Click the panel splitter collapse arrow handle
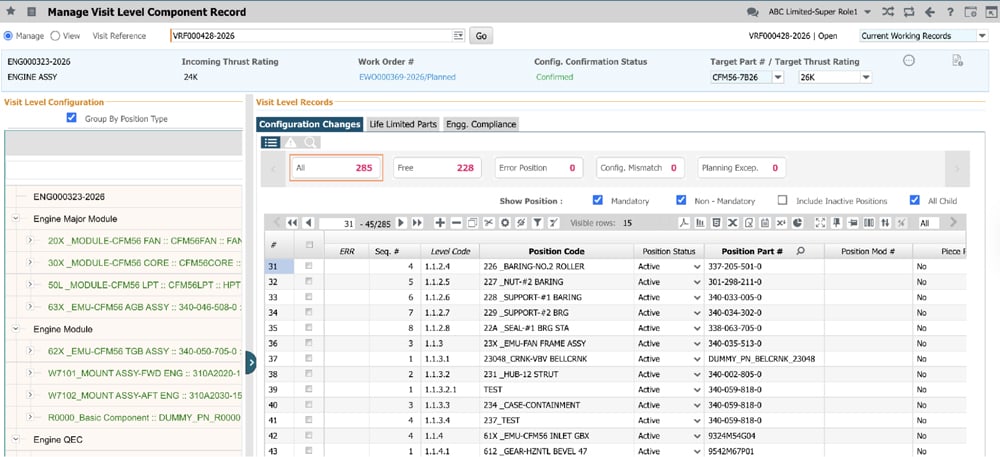 click(x=251, y=362)
